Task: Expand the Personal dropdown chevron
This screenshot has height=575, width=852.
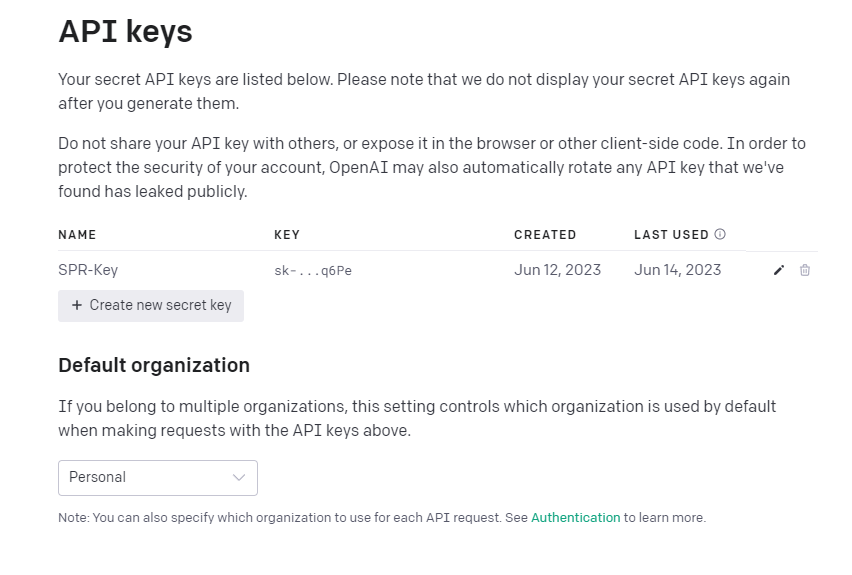Action: click(239, 478)
